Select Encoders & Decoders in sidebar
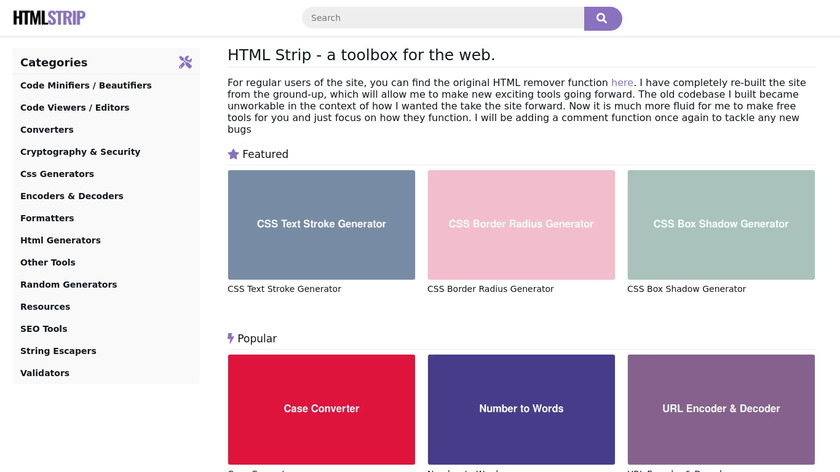The width and height of the screenshot is (840, 472). coord(72,196)
